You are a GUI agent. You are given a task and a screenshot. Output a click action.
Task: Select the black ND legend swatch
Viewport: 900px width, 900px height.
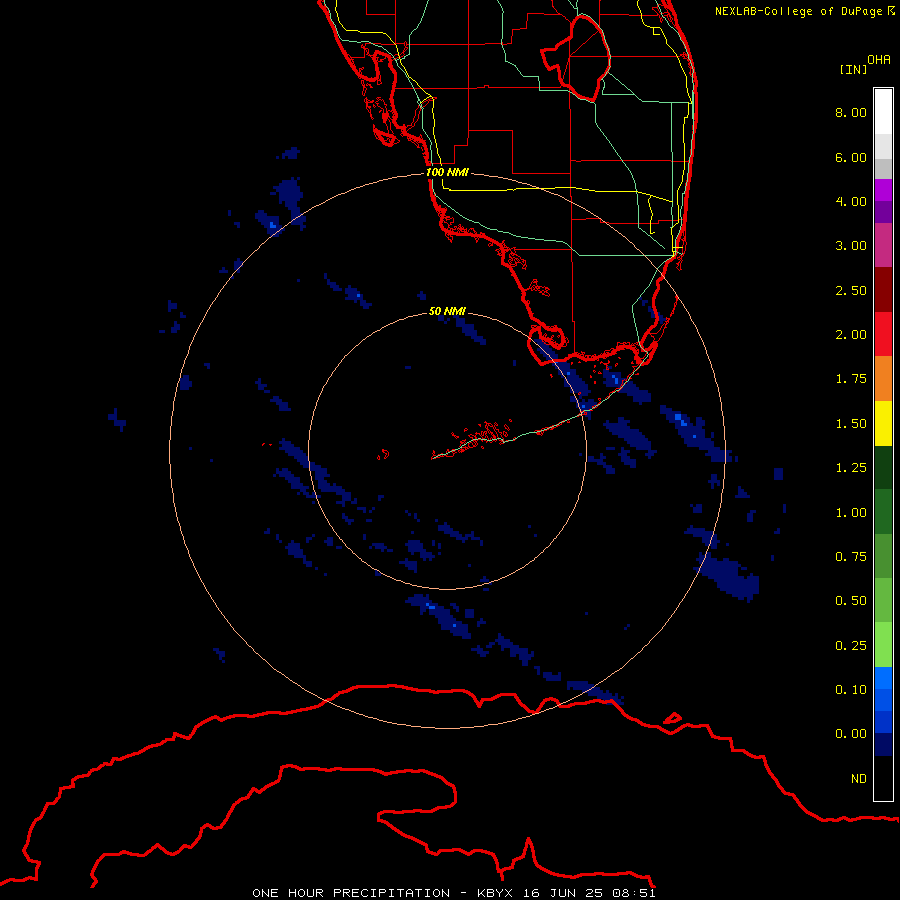883,778
